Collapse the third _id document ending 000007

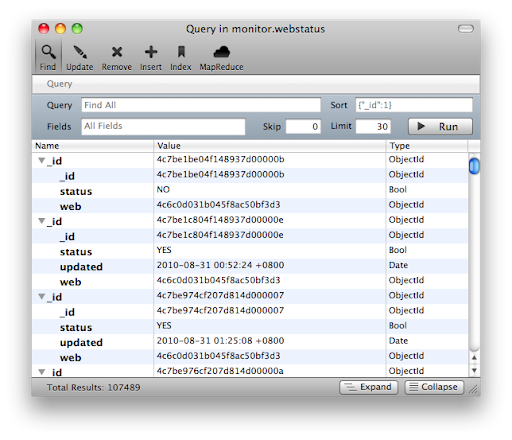(42, 296)
